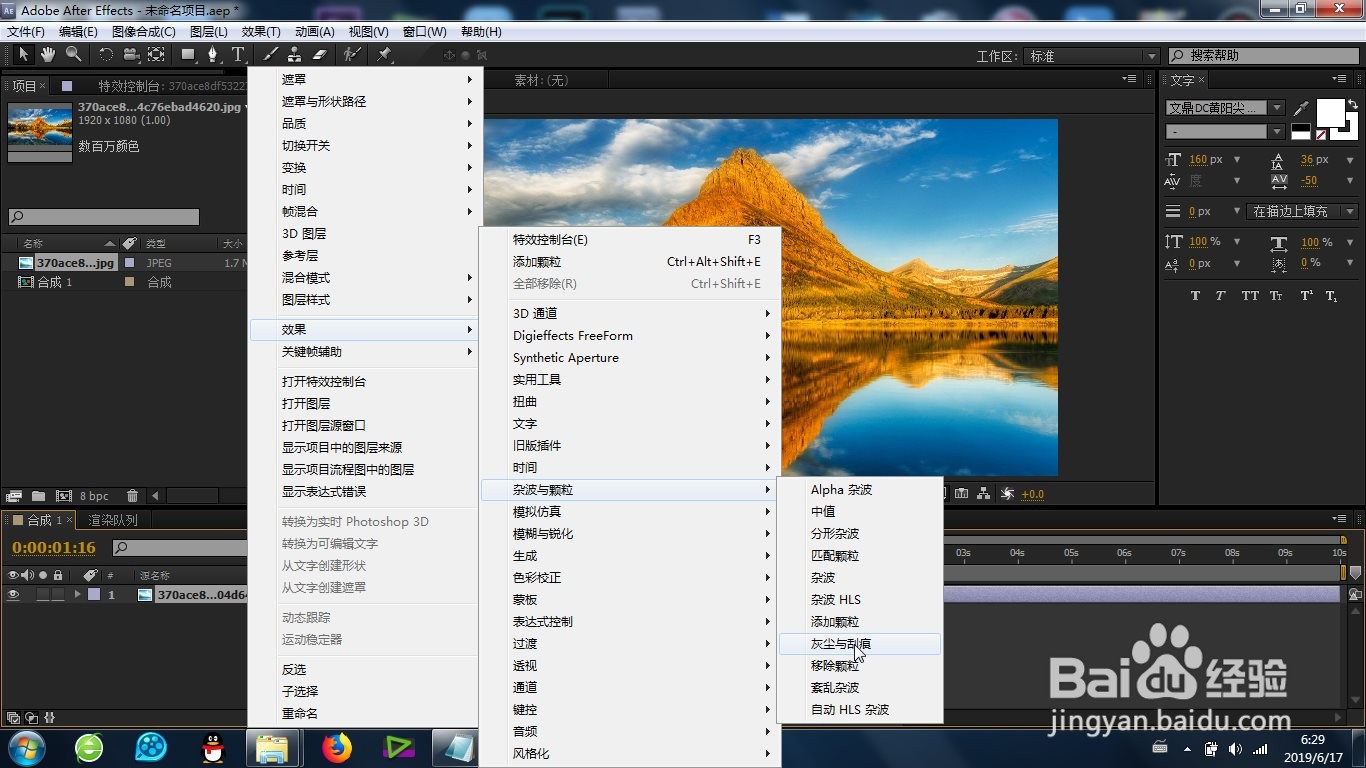Select the Pen tool

pos(213,54)
